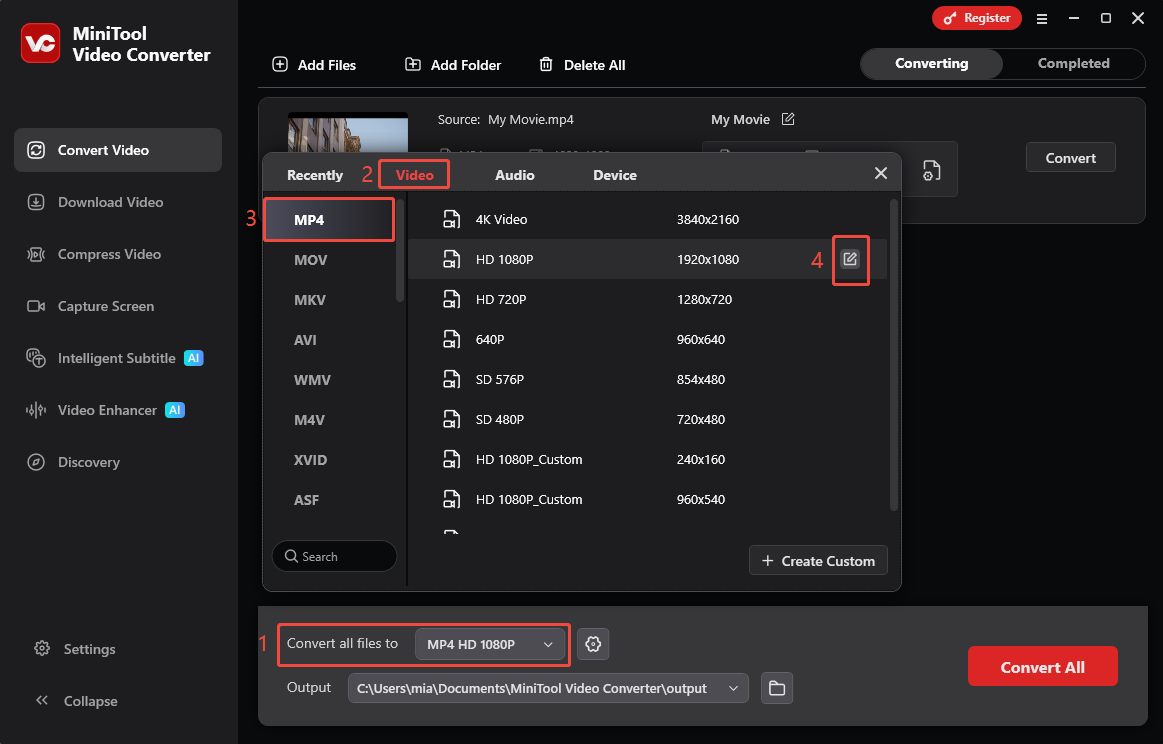Open the batch conversion settings gear
Screen dimensions: 1163x744
click(593, 644)
